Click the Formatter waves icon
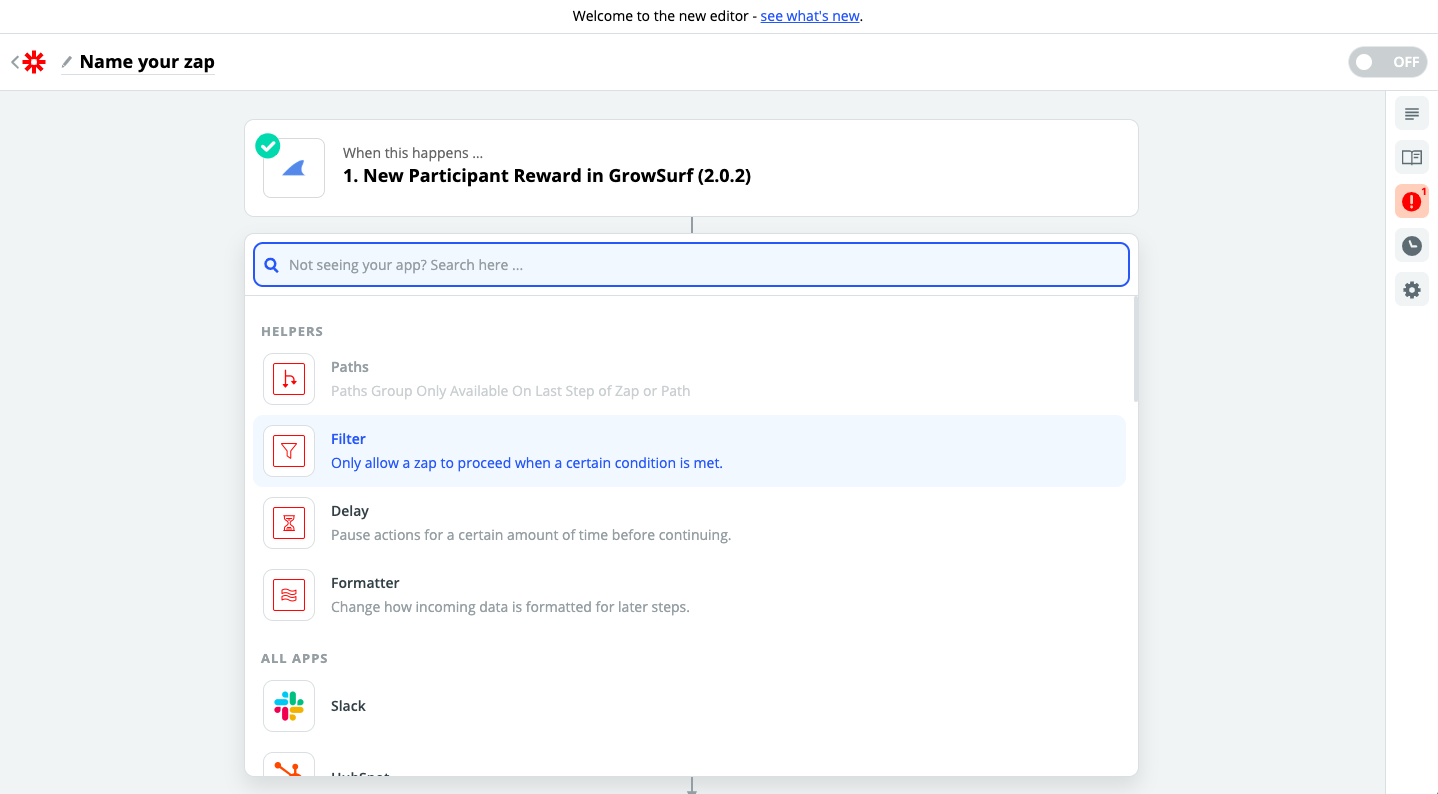The height and width of the screenshot is (794, 1438). pyautogui.click(x=289, y=595)
